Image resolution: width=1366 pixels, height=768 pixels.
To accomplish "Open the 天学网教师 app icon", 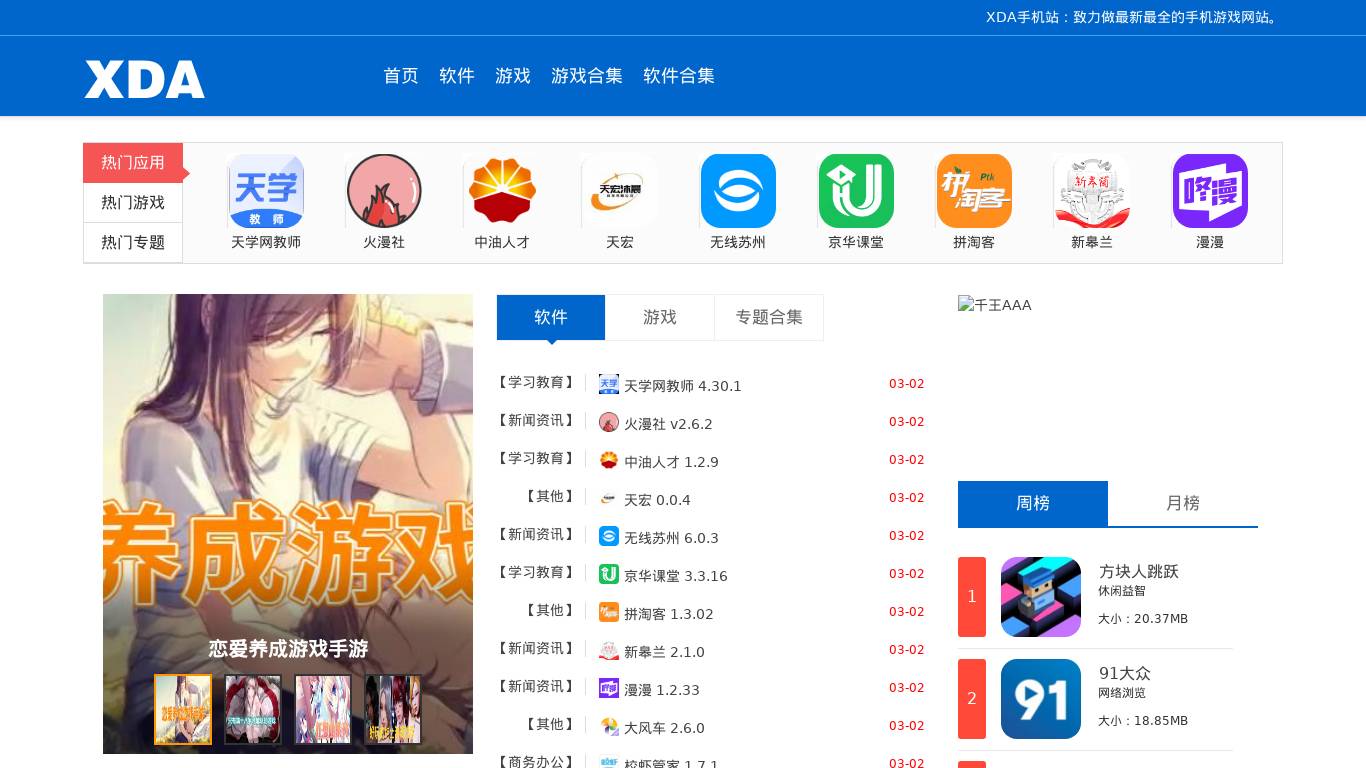I will pyautogui.click(x=266, y=191).
